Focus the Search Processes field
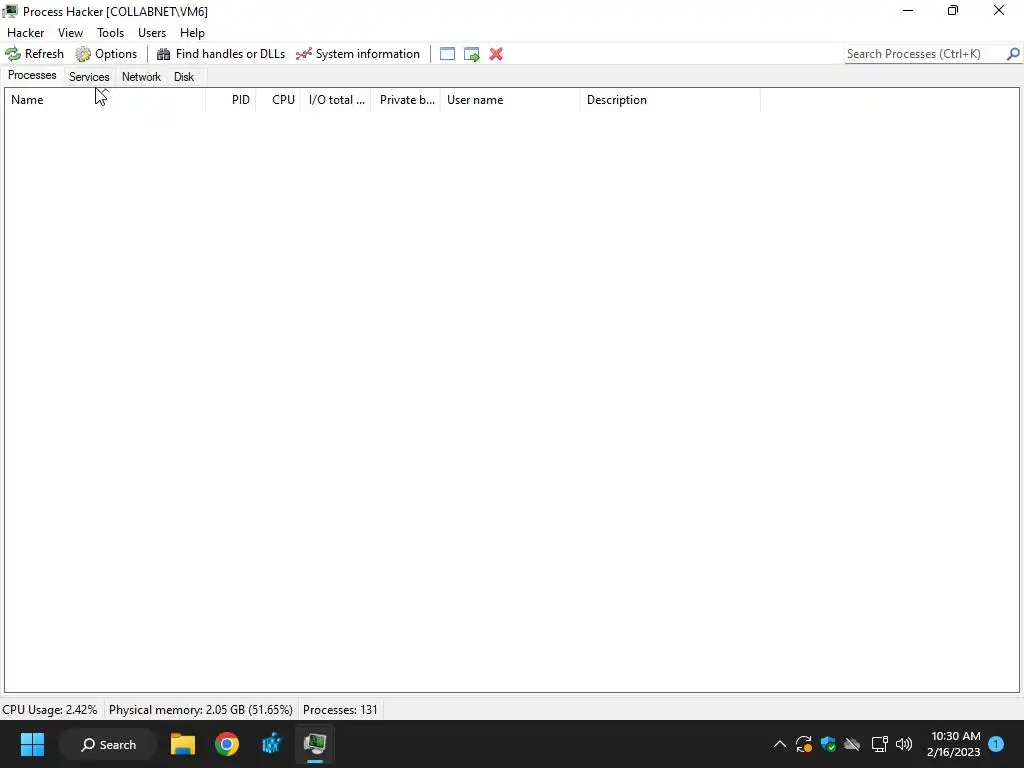This screenshot has height=768, width=1024. (925, 54)
